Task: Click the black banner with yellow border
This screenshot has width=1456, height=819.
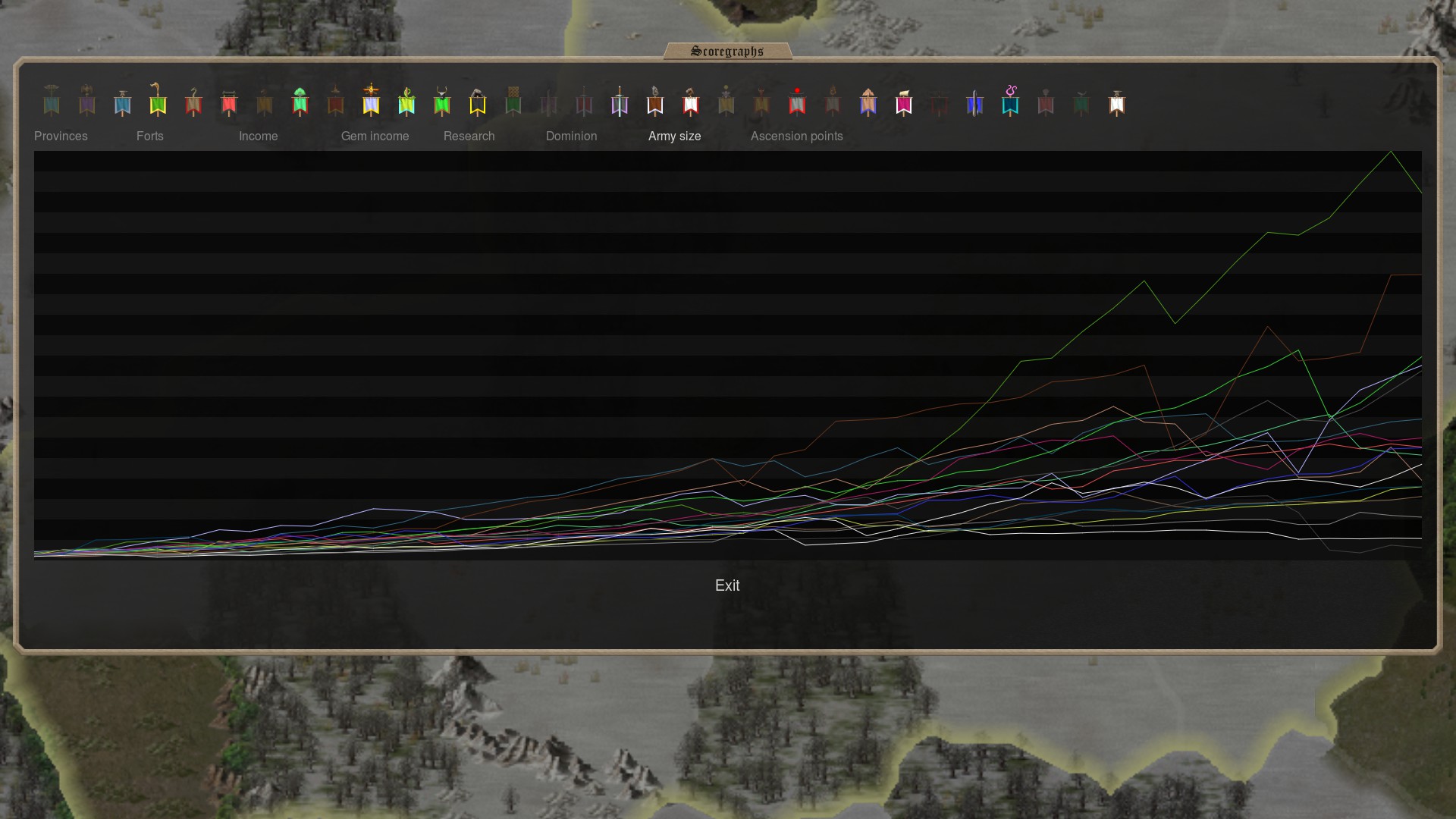Action: tap(478, 100)
